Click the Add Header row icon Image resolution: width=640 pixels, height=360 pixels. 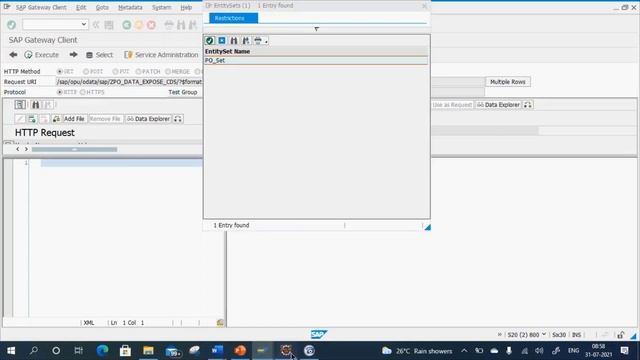coord(32,119)
